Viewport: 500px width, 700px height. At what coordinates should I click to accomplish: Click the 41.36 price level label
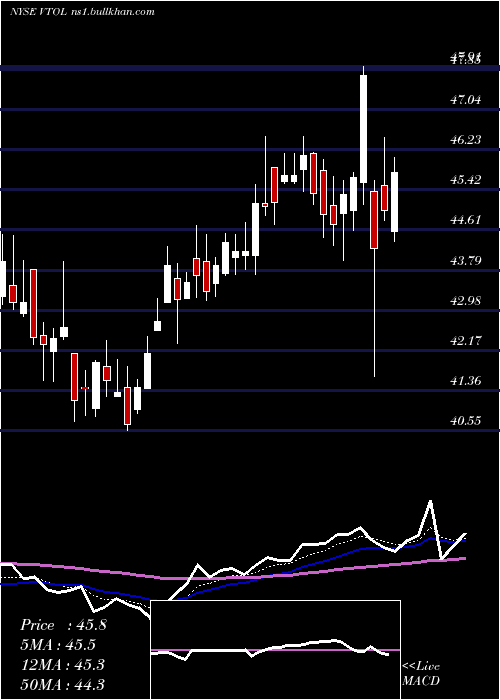click(466, 381)
